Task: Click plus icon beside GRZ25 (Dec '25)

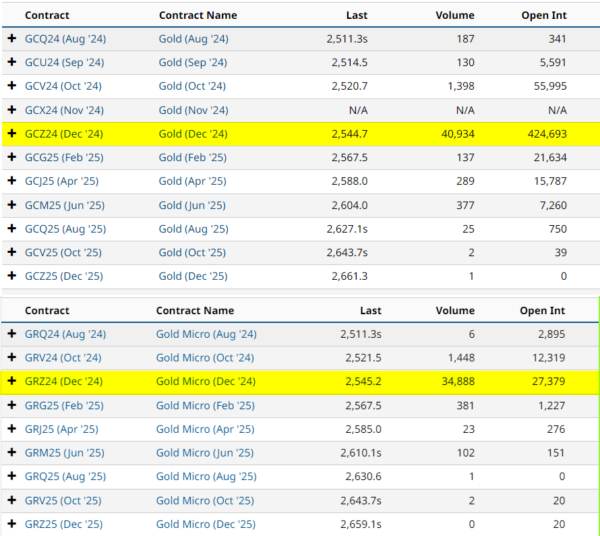Action: pyautogui.click(x=12, y=524)
